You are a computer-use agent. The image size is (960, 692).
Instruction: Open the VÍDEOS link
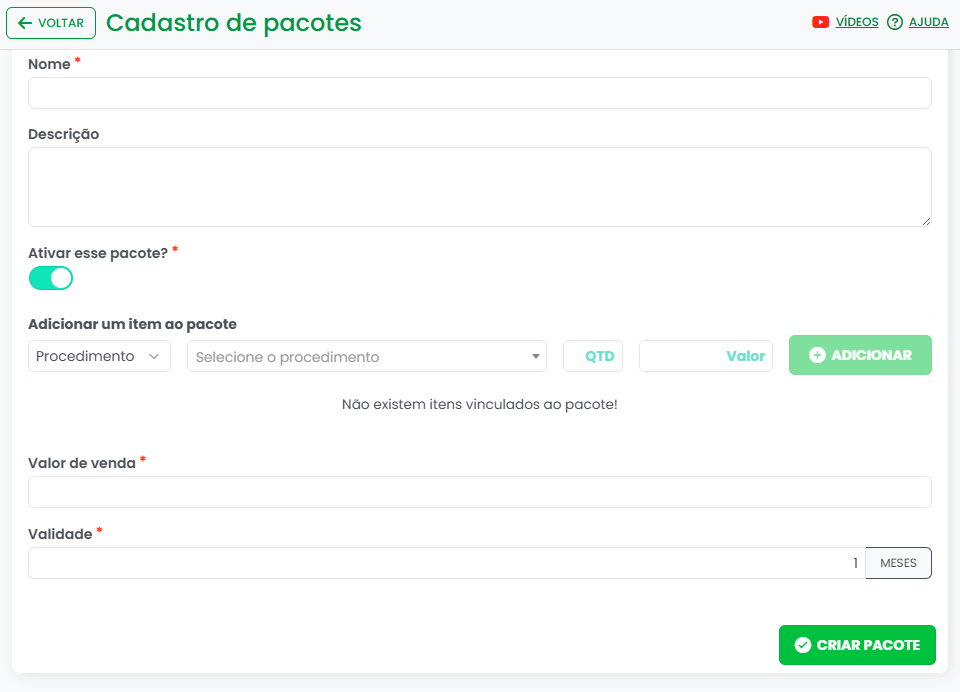(857, 22)
